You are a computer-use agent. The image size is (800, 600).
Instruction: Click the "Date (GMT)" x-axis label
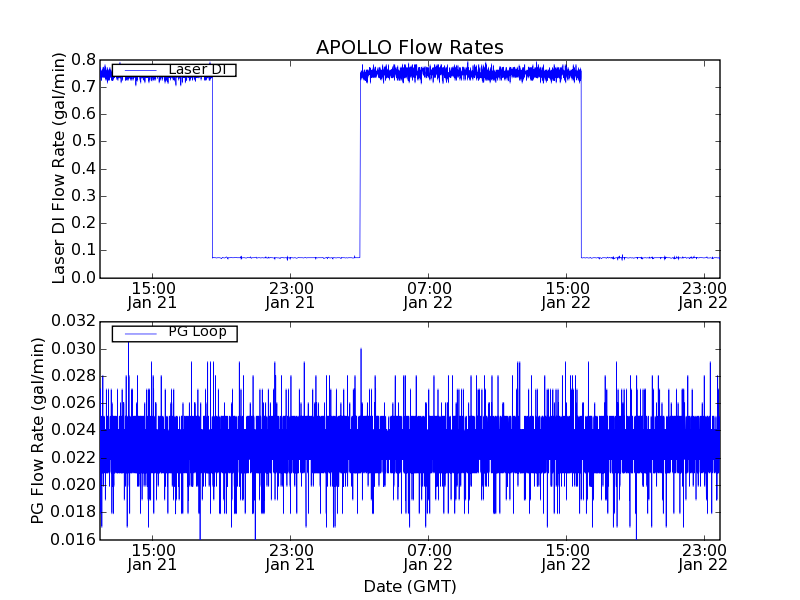point(409,586)
